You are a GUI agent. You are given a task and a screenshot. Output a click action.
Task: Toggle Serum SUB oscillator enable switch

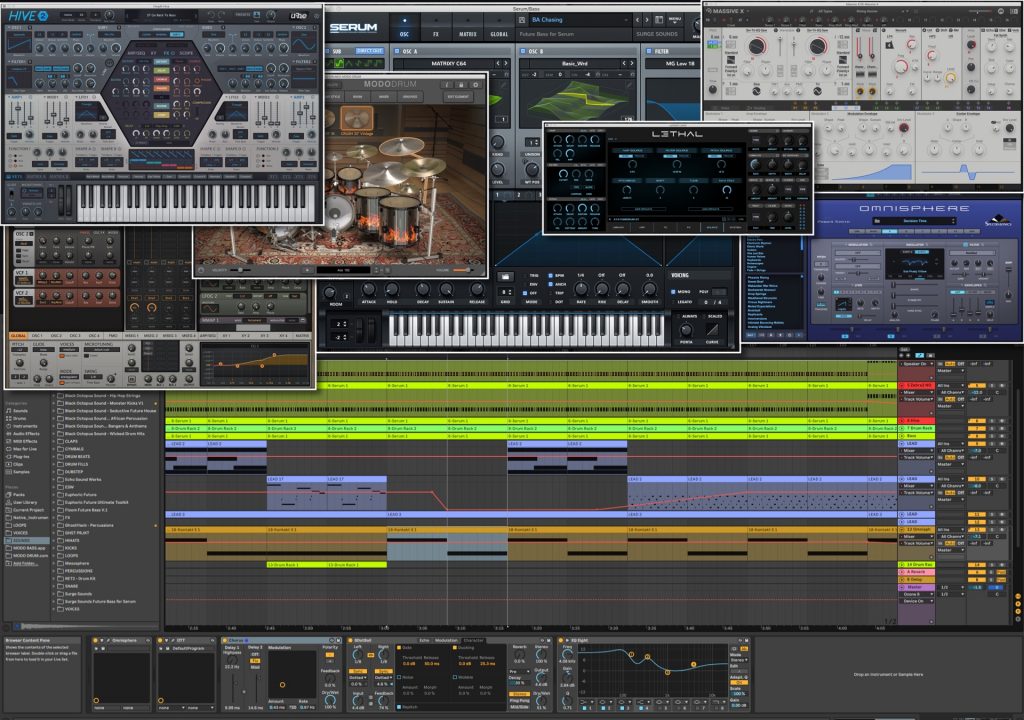327,51
